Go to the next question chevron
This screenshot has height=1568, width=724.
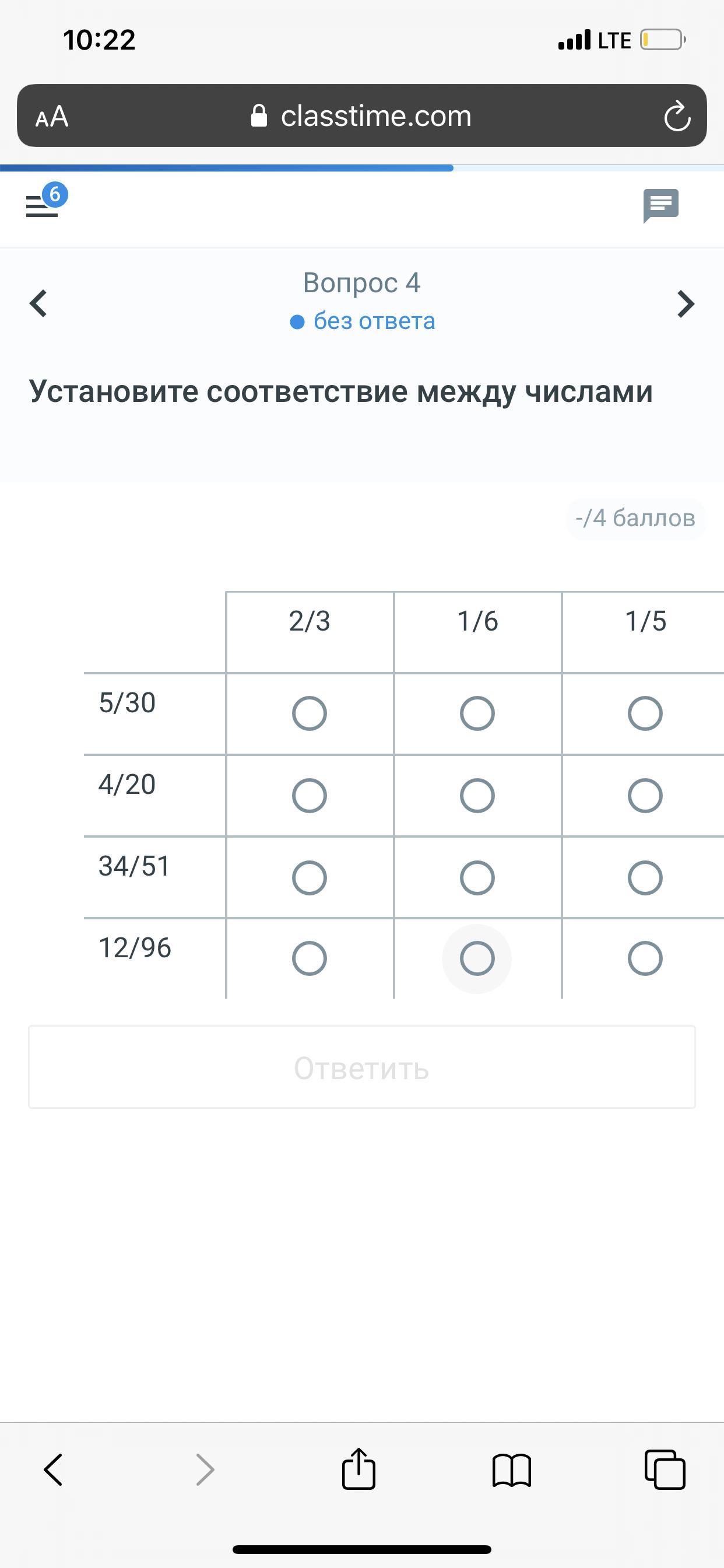686,304
